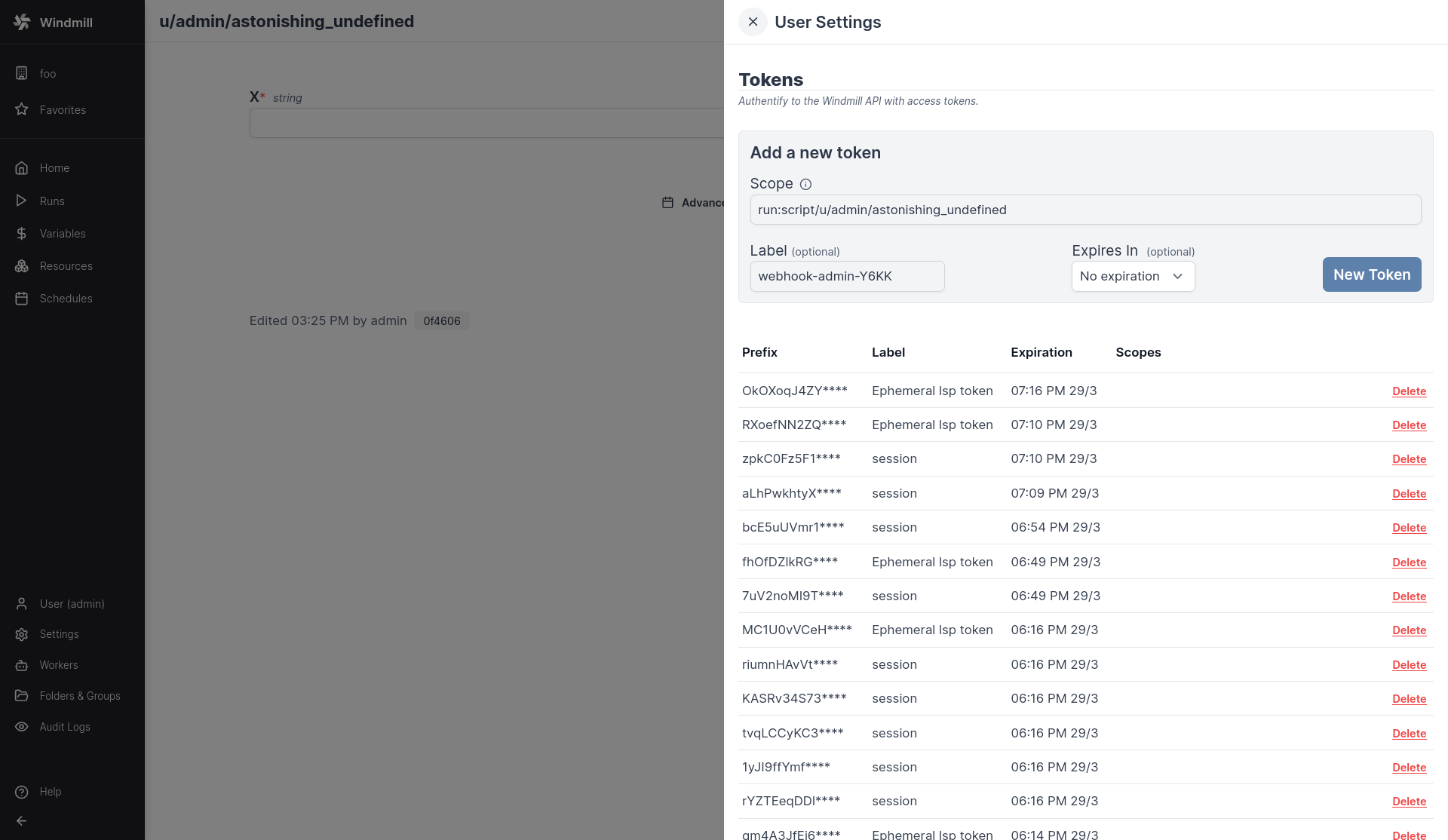Close the User Settings panel
The height and width of the screenshot is (840, 1448).
(x=753, y=22)
